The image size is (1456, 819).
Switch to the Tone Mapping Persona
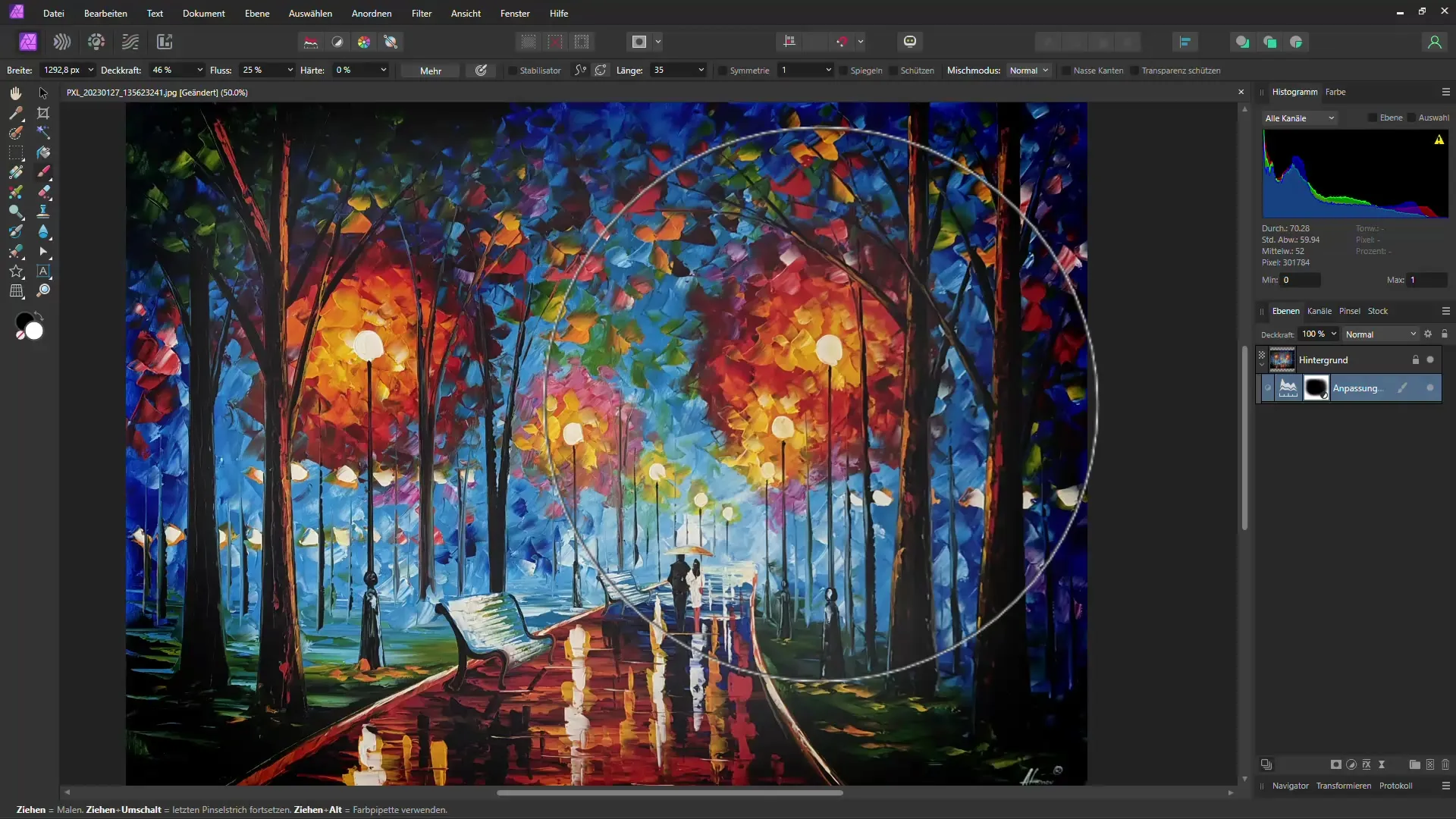[x=130, y=42]
